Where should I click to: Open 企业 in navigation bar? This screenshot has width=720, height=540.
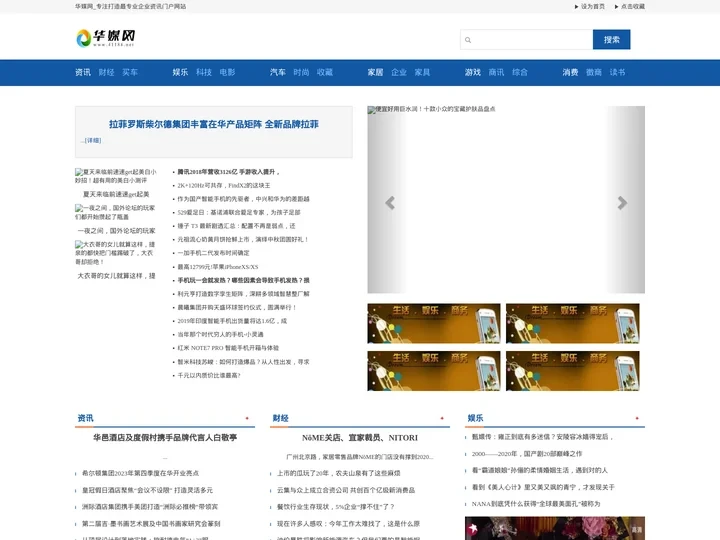tap(399, 72)
